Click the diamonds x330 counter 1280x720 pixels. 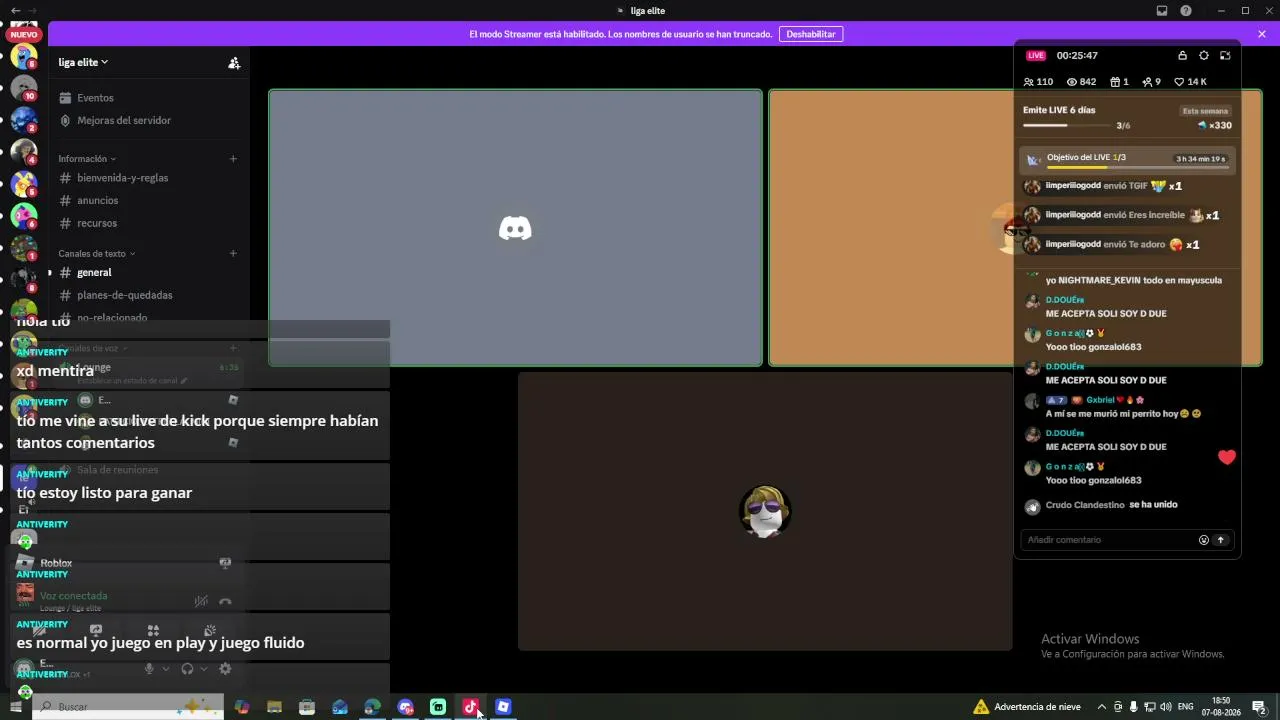(x=1215, y=126)
